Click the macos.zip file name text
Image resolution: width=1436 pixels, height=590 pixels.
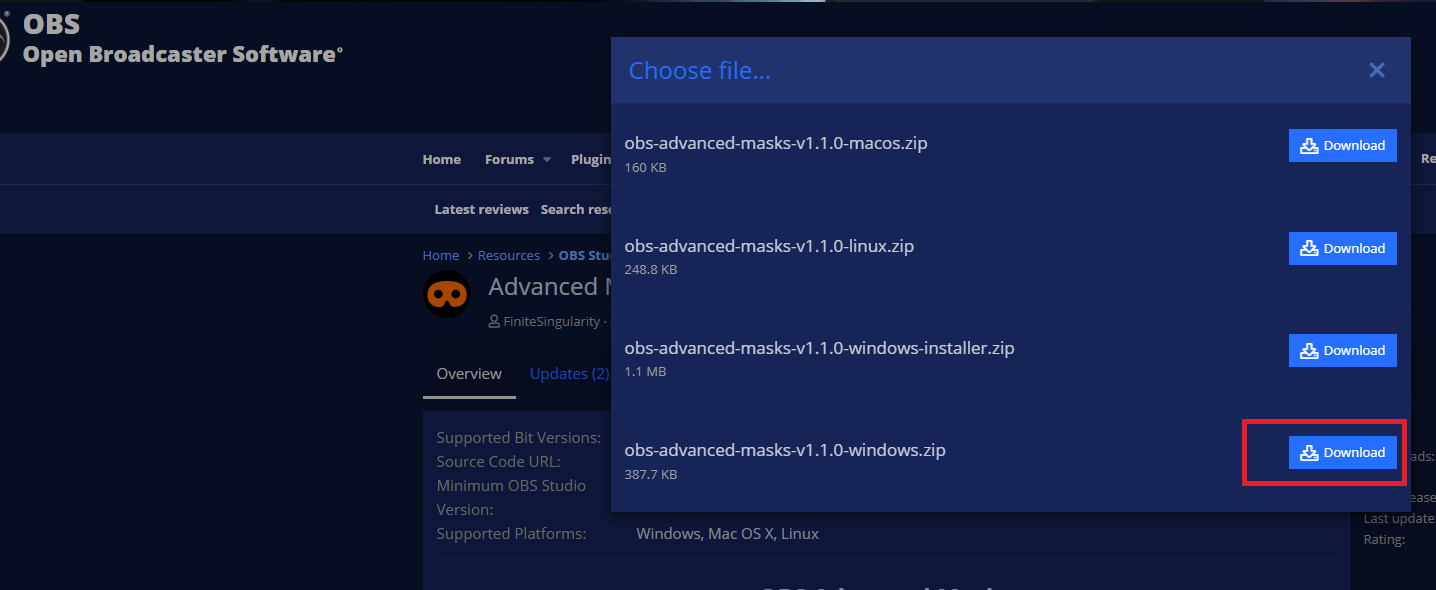point(776,143)
